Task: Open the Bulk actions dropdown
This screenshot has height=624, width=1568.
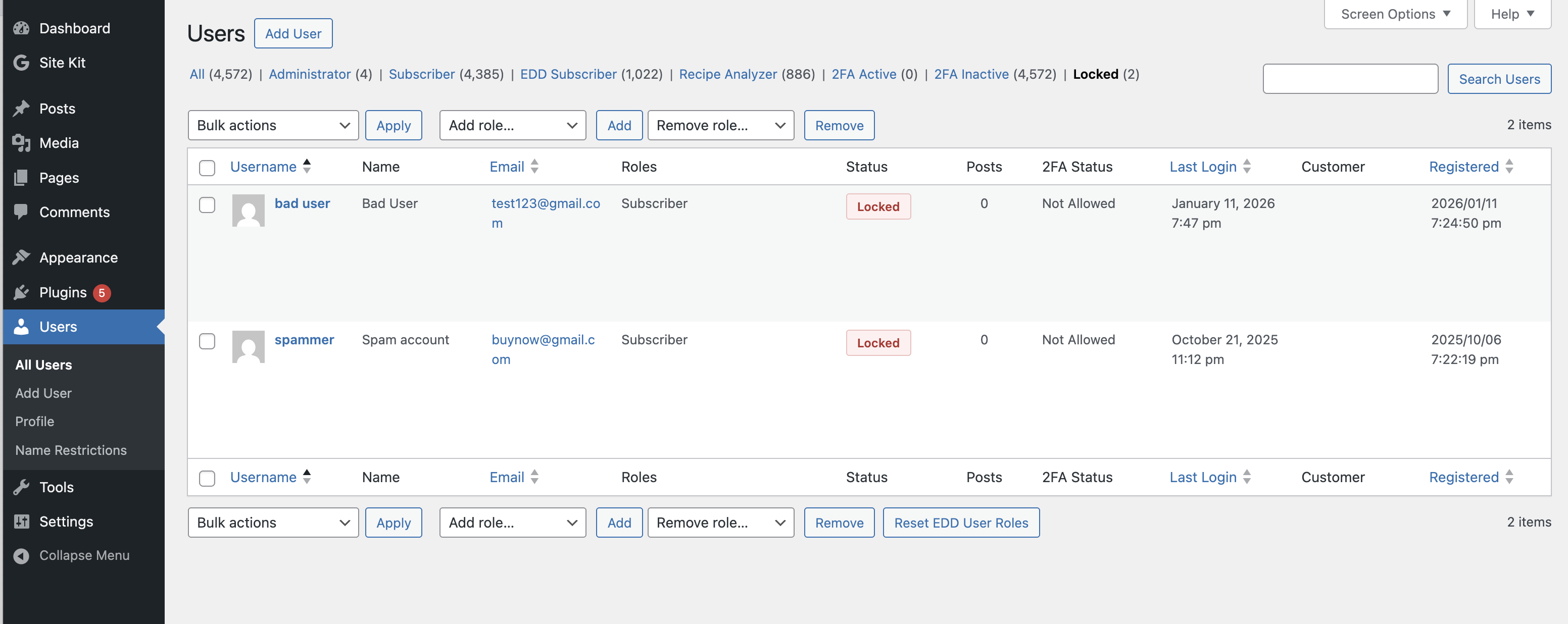Action: tap(273, 125)
